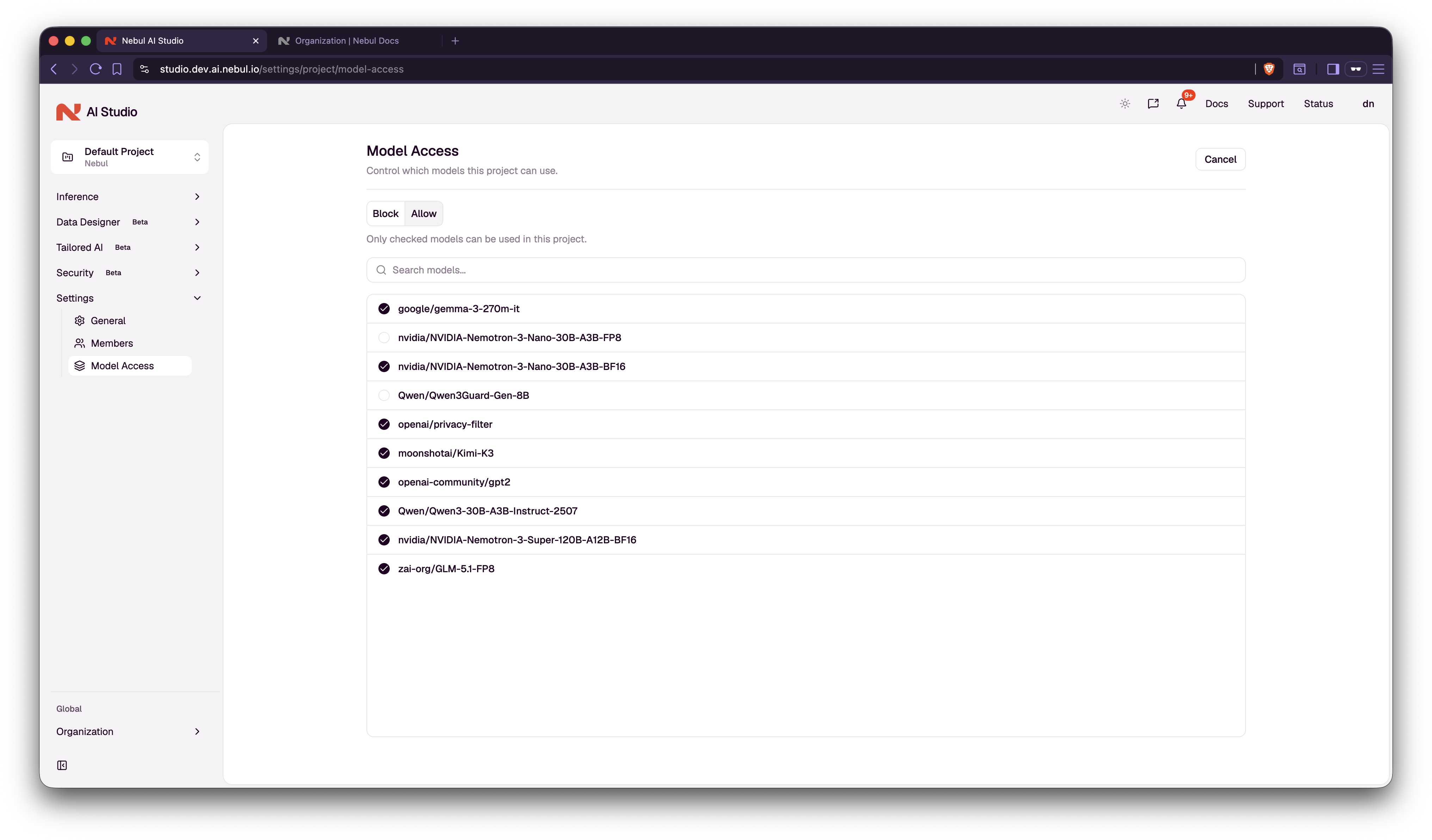Open a new browser tab
The height and width of the screenshot is (840, 1432).
(455, 41)
